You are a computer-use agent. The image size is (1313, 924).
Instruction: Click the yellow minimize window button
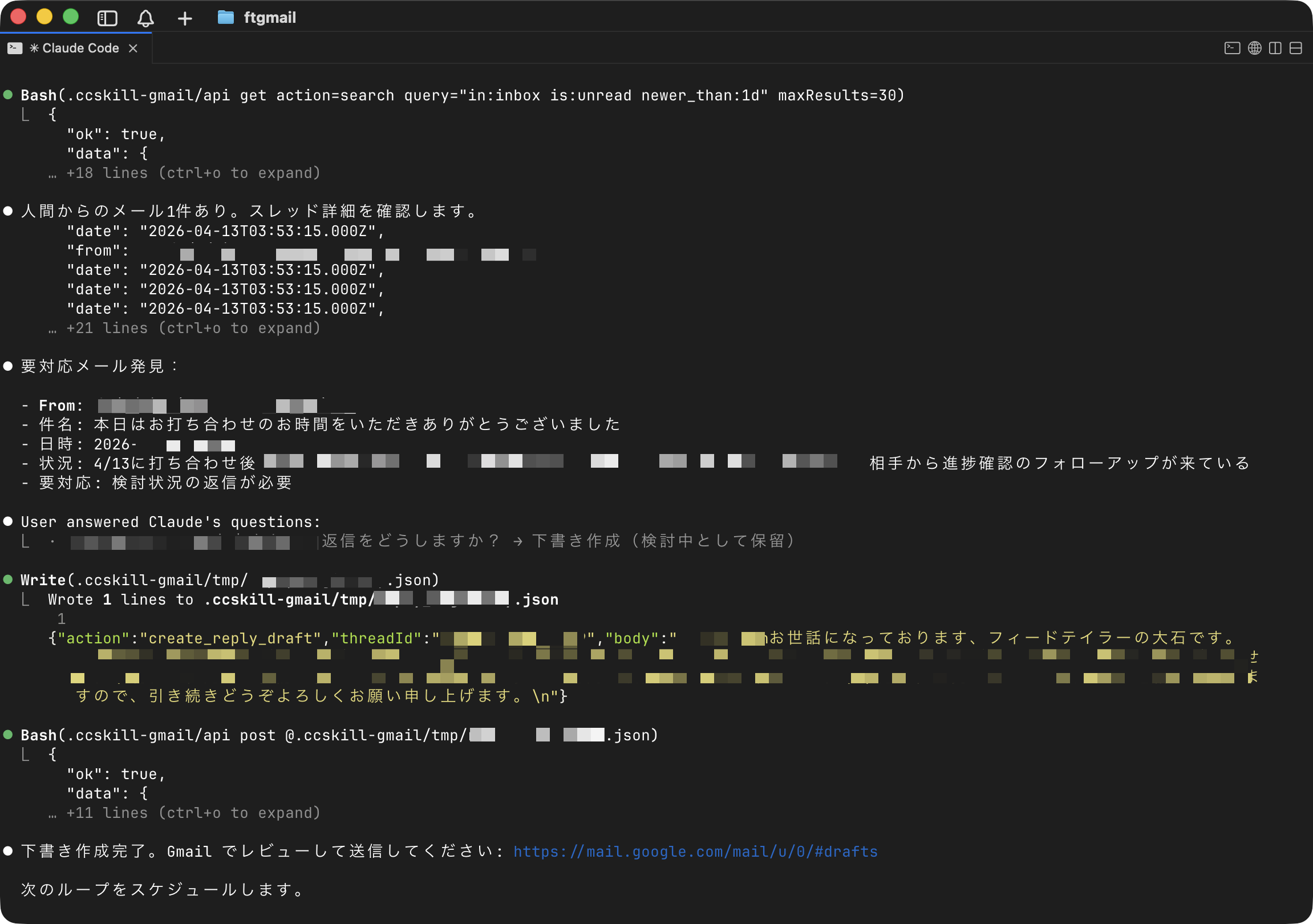click(44, 17)
